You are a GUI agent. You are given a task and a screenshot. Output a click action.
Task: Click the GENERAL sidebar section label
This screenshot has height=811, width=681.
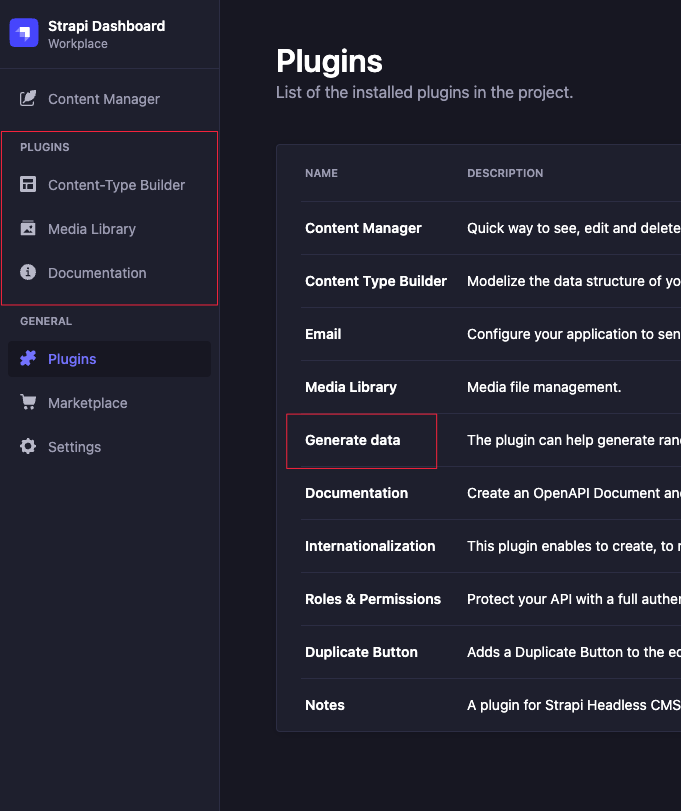pos(46,321)
